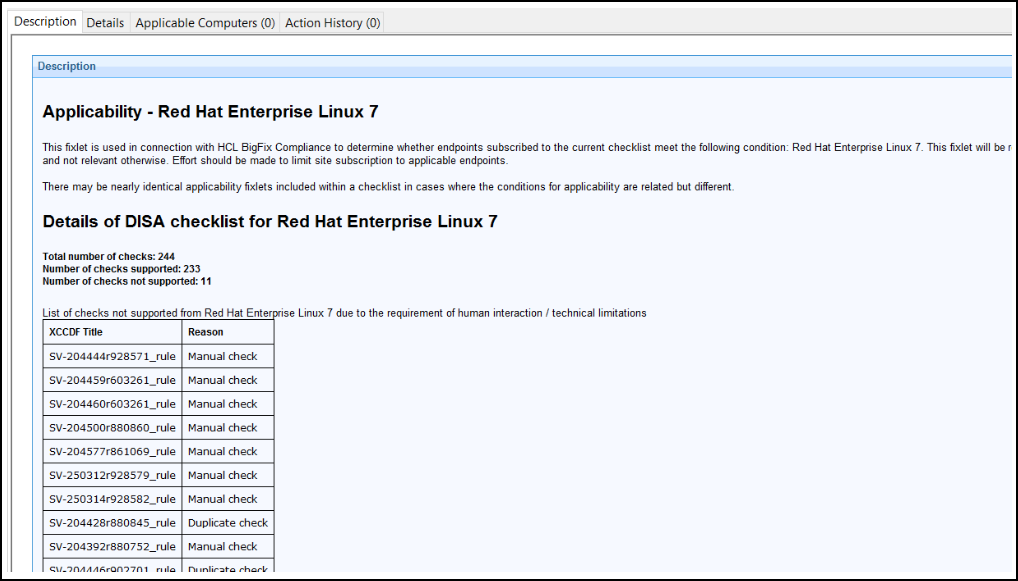The image size is (1018, 581).
Task: Select the SV-204459r603261_rule cell
Action: [112, 380]
